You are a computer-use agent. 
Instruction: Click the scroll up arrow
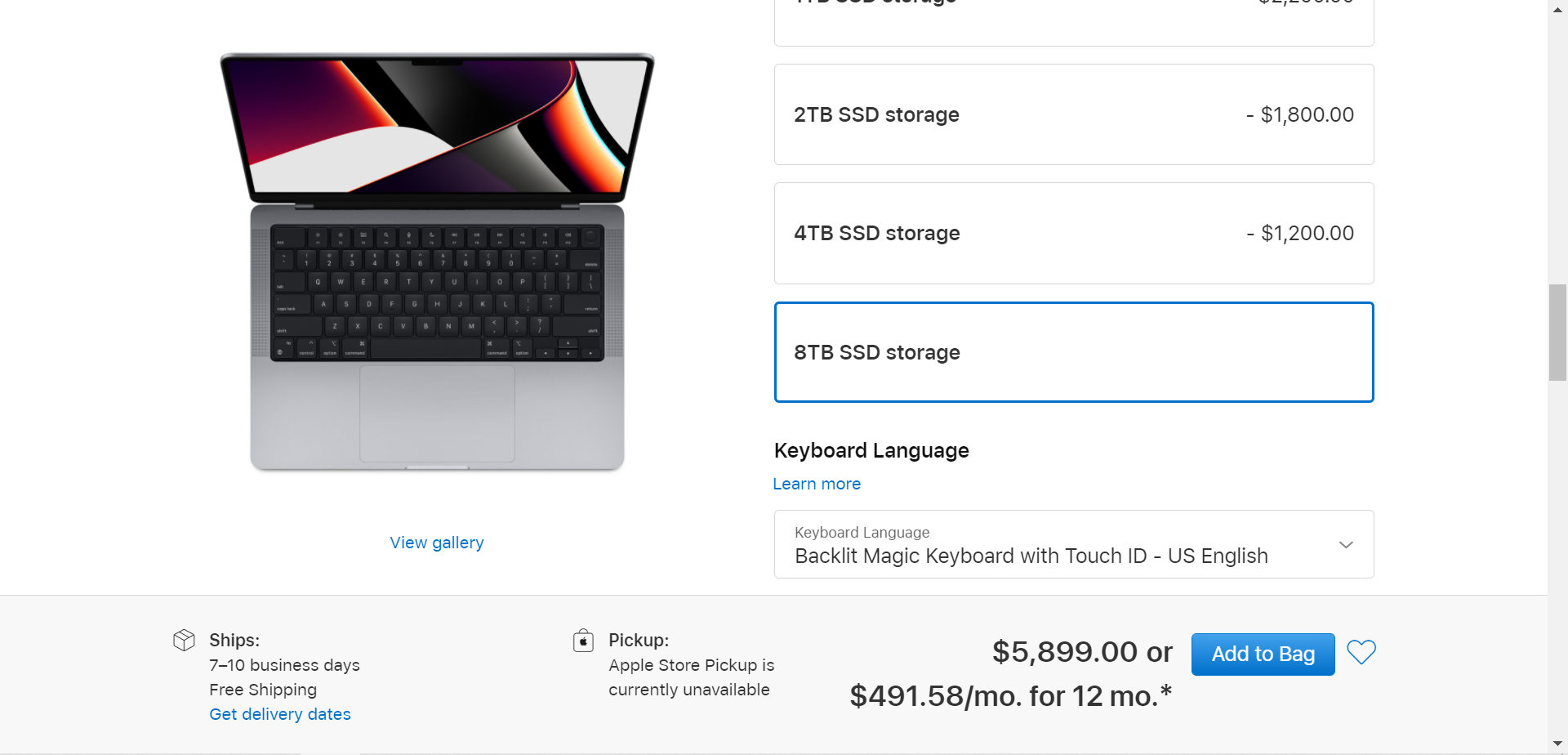point(1557,7)
